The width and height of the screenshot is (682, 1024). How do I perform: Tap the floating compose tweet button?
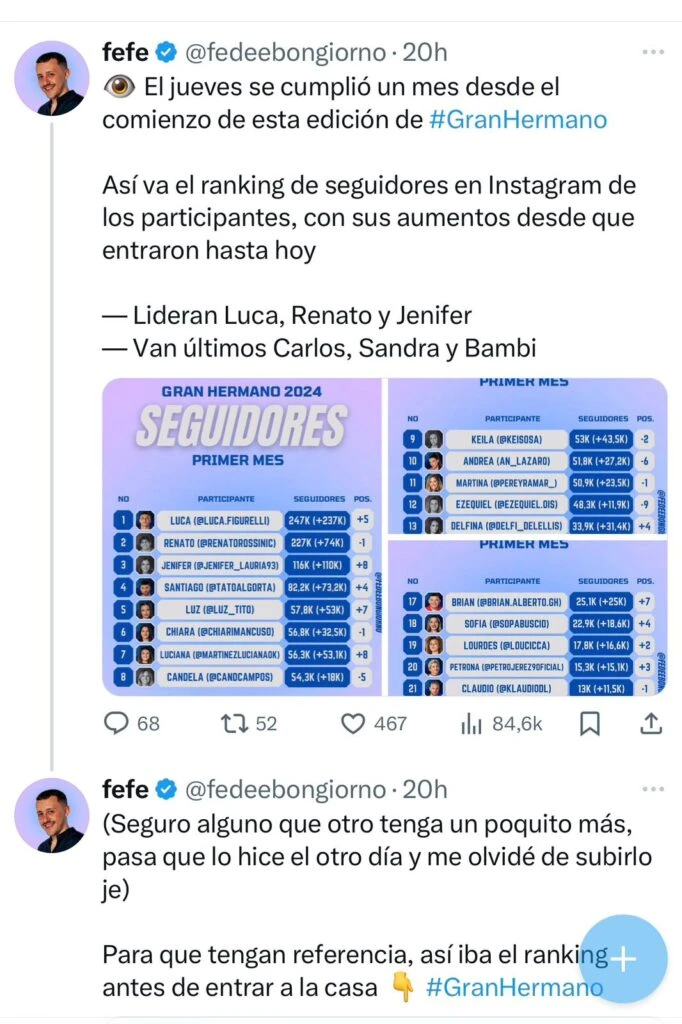point(623,959)
